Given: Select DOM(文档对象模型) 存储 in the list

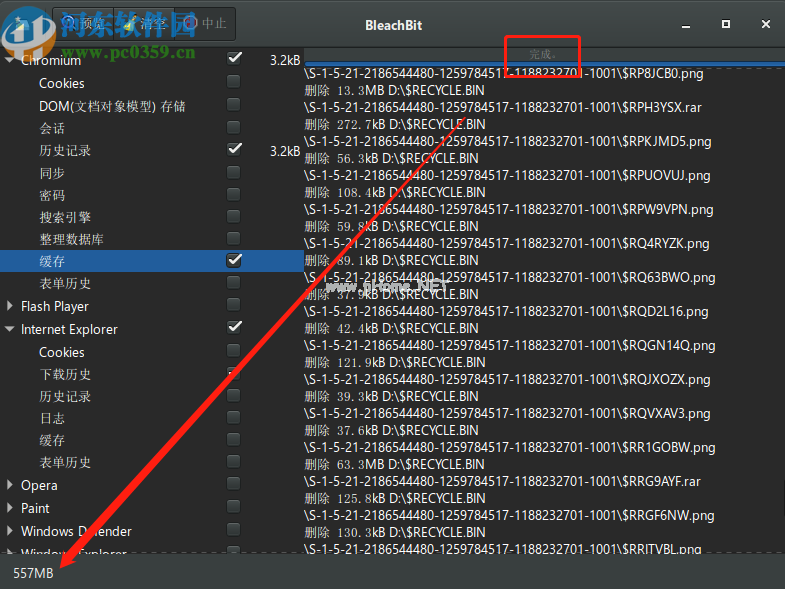Looking at the screenshot, I should point(112,106).
